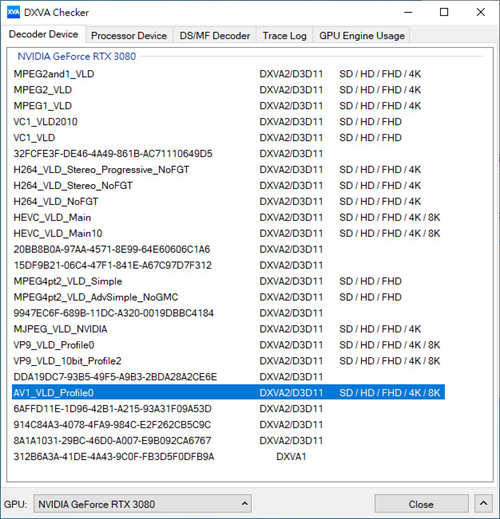Close the window with the X button
Viewport: 500px width, 519px height.
tap(480, 13)
